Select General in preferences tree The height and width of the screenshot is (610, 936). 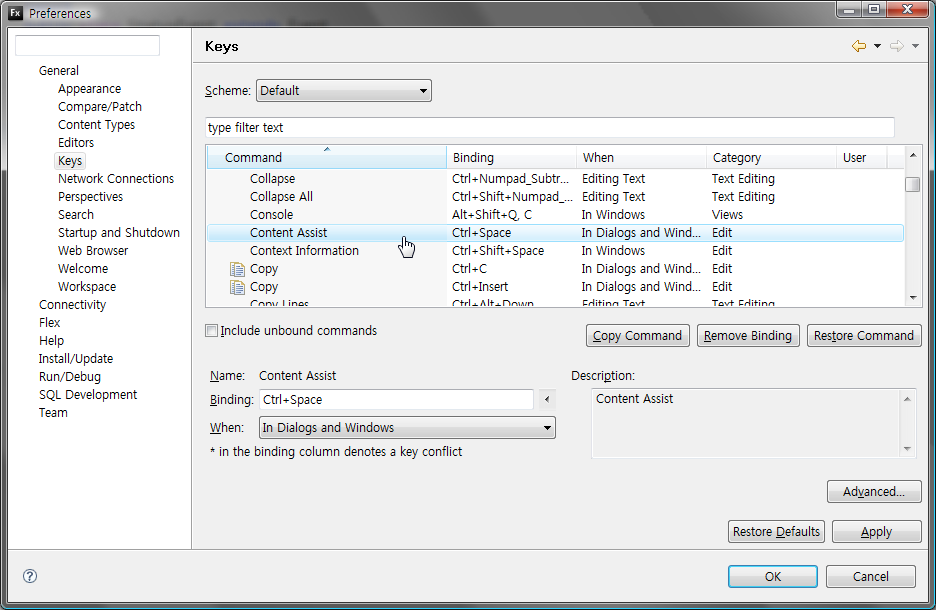pos(58,70)
